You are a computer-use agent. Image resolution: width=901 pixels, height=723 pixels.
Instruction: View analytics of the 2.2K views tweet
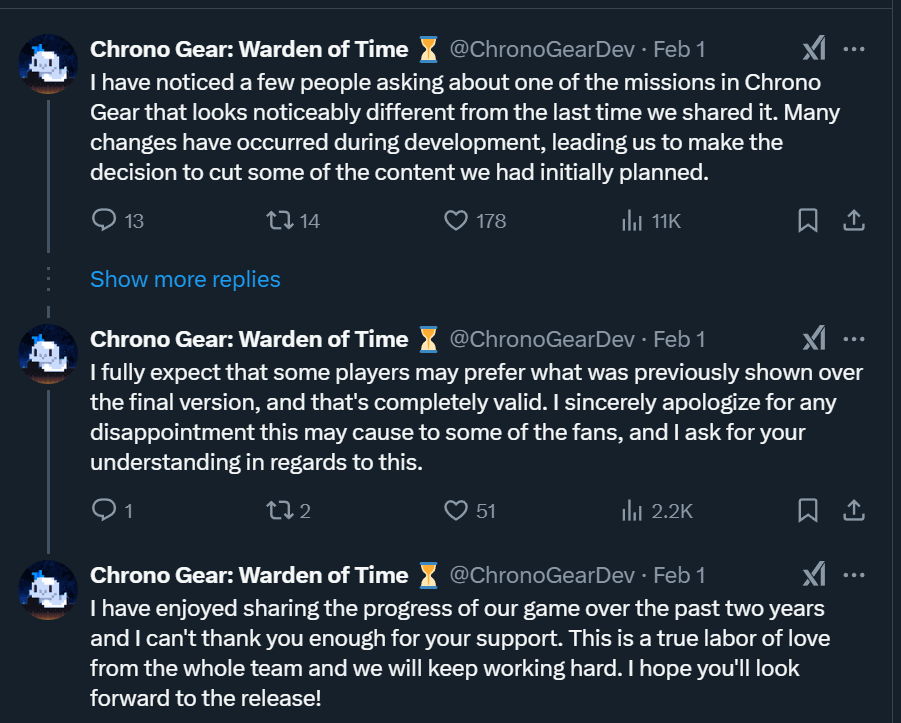[632, 510]
